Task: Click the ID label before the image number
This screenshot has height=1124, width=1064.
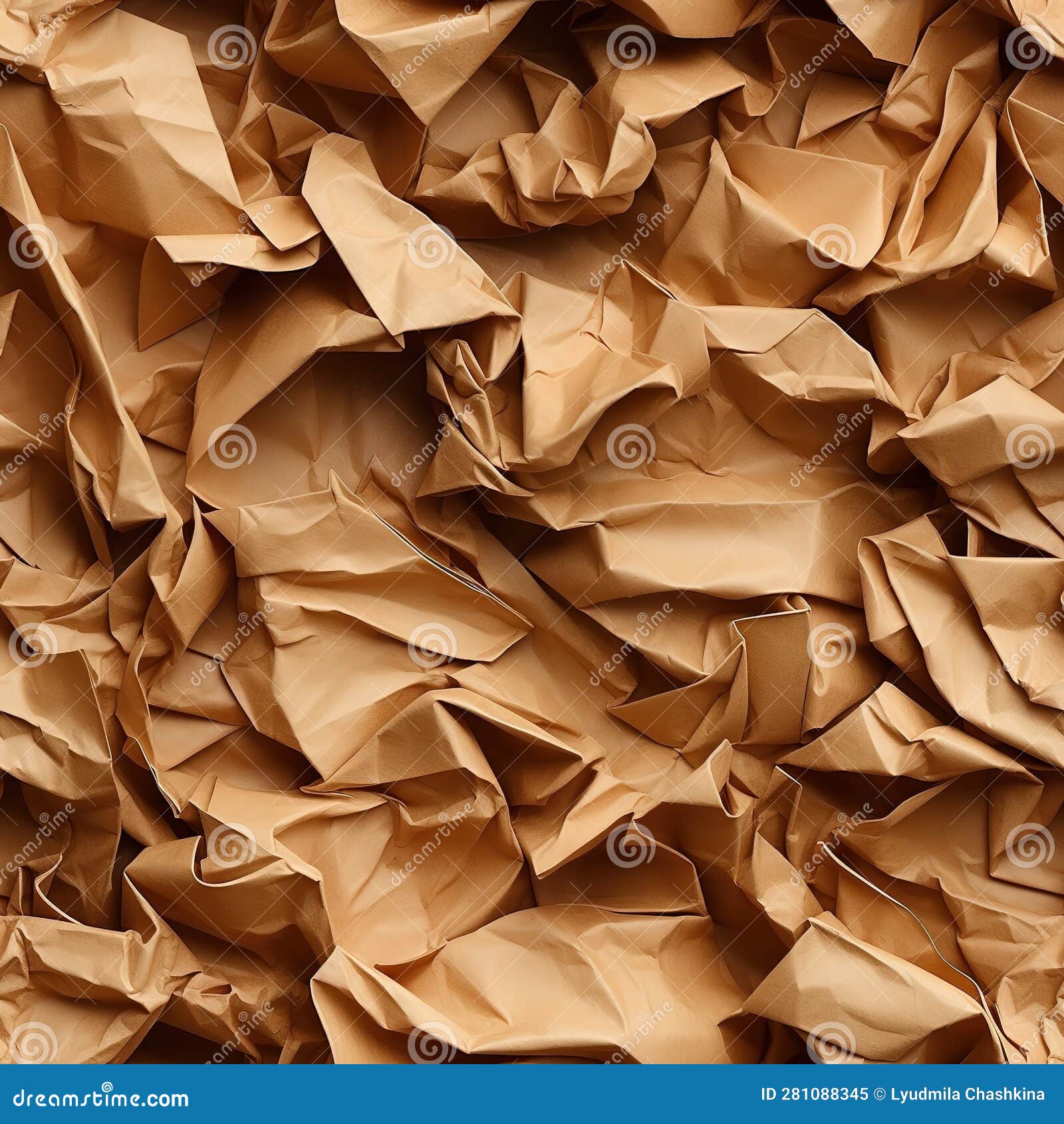Action: coord(769,1093)
